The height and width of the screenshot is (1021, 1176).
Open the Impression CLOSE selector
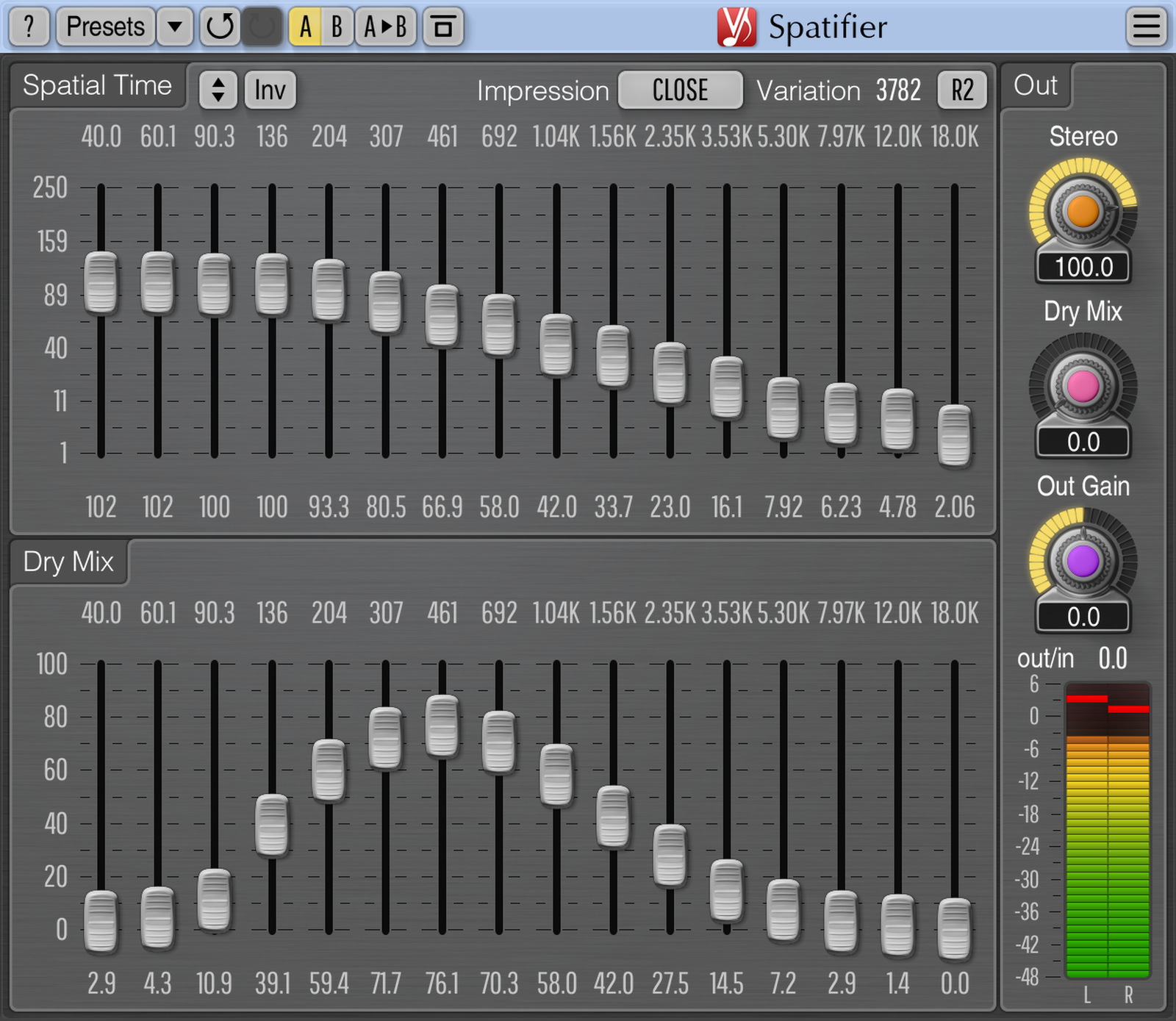pos(680,90)
